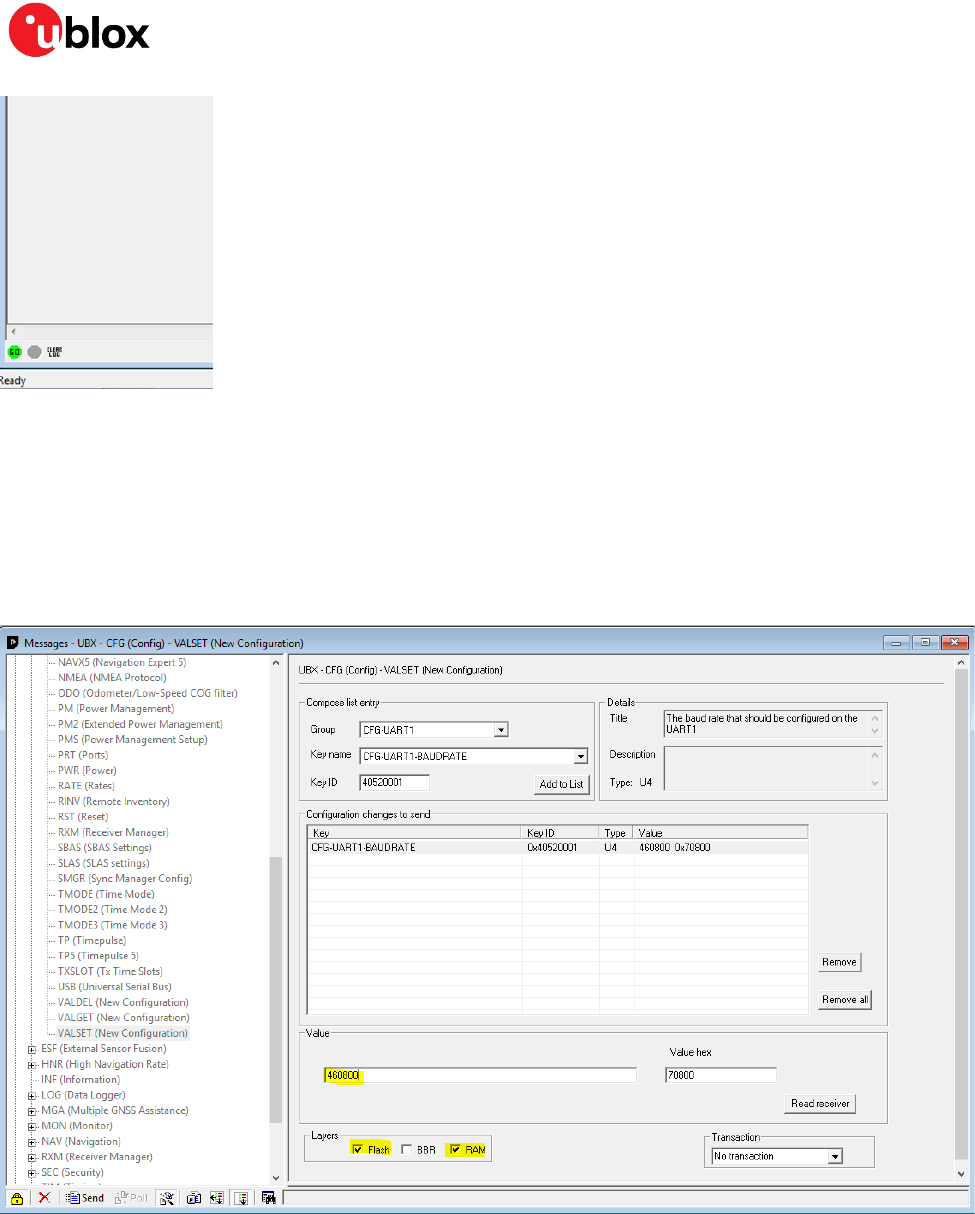Select INF (Information) tree item
This screenshot has width=975, height=1214.
coord(80,1080)
